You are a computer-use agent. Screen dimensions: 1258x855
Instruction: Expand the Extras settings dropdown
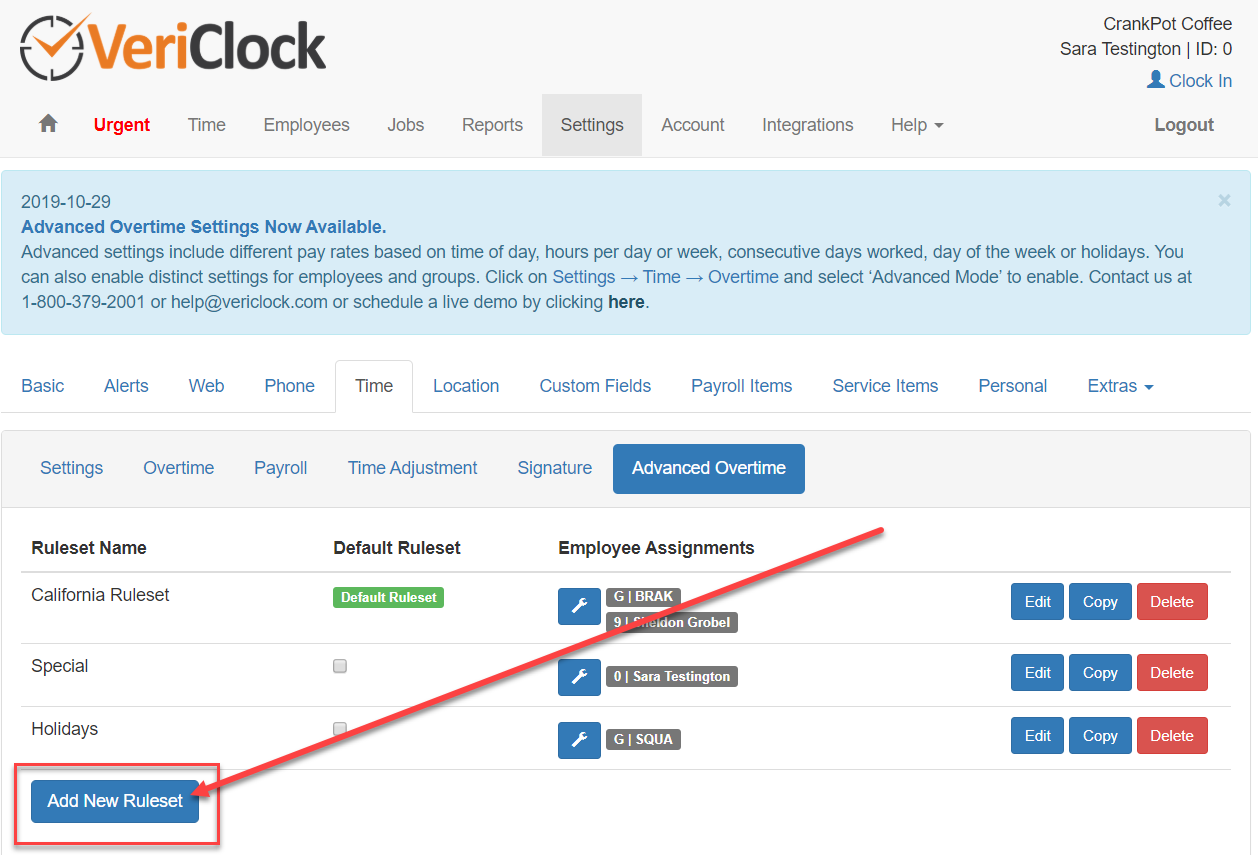point(1120,385)
